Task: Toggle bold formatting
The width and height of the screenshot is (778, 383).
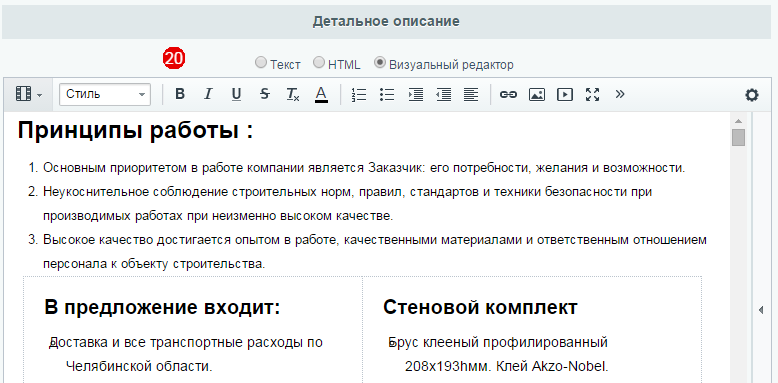Action: 180,94
